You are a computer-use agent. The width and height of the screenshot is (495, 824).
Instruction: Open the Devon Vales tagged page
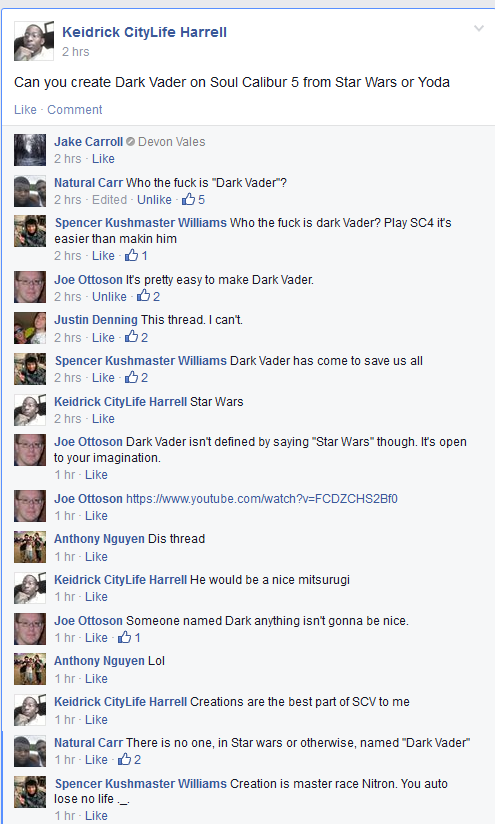[171, 142]
